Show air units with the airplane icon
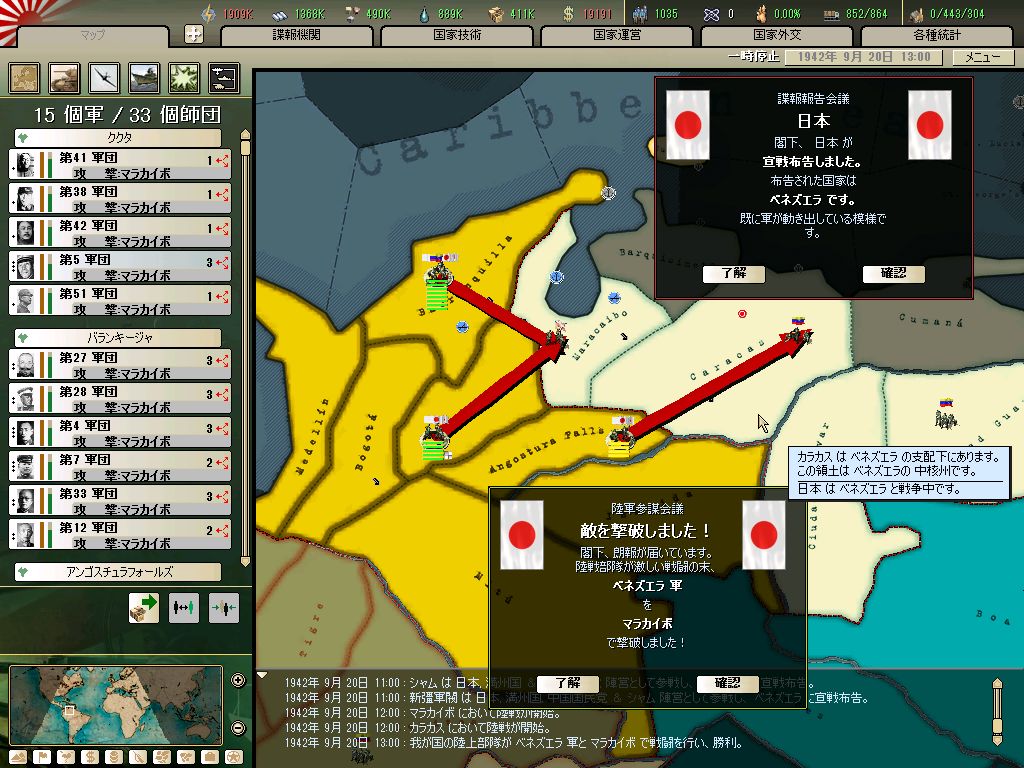This screenshot has width=1024, height=768. pyautogui.click(x=104, y=78)
